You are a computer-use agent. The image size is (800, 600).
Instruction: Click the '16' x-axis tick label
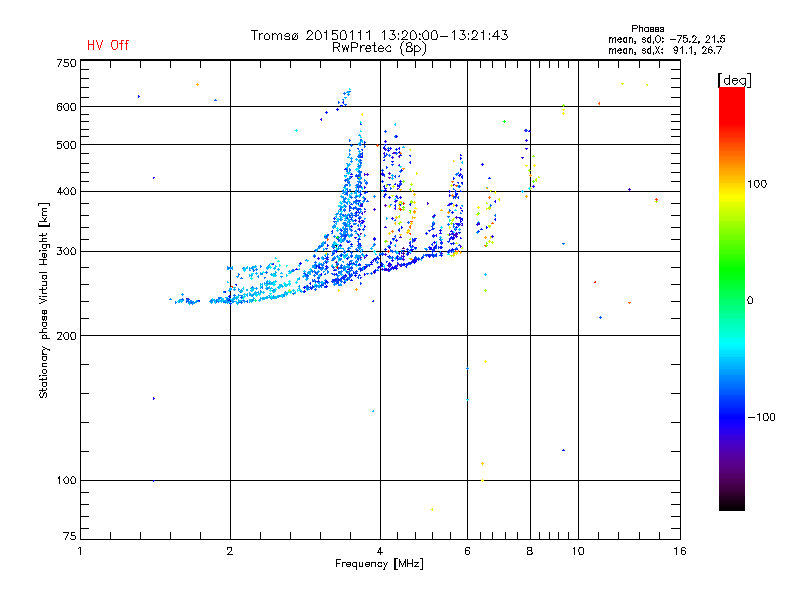click(680, 551)
